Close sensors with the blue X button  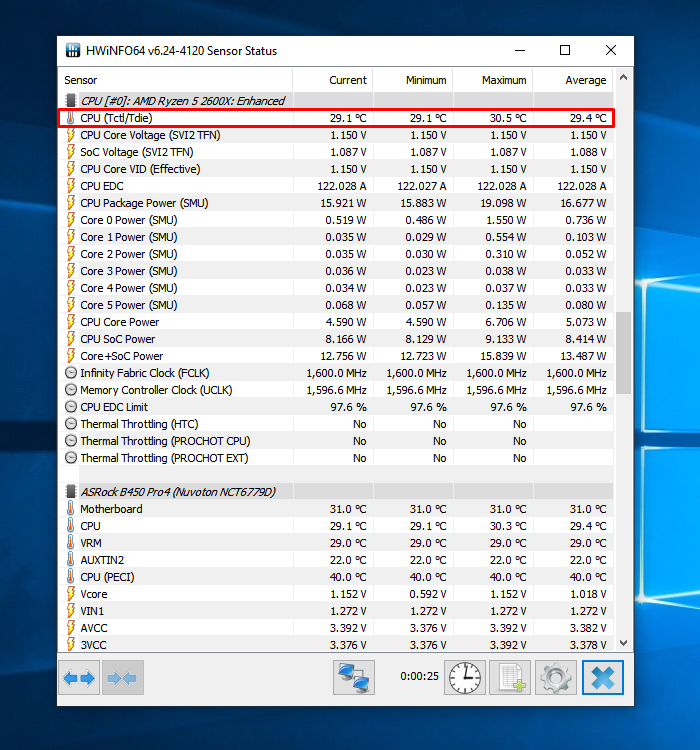602,678
